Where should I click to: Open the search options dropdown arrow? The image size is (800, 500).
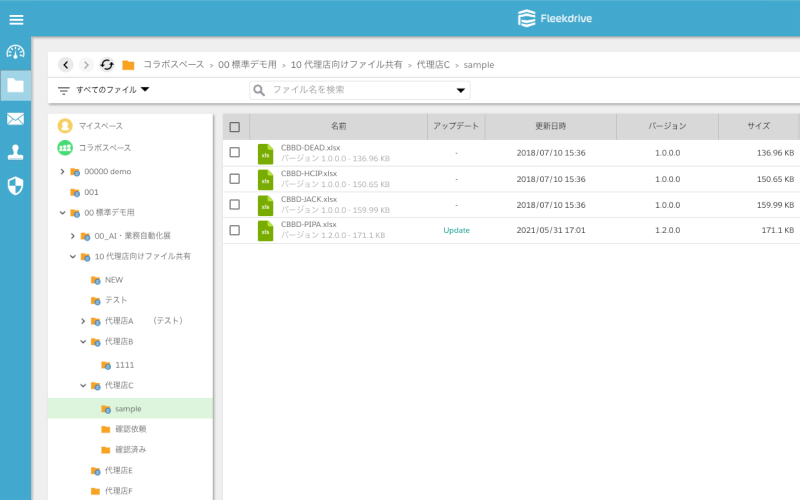[x=461, y=90]
